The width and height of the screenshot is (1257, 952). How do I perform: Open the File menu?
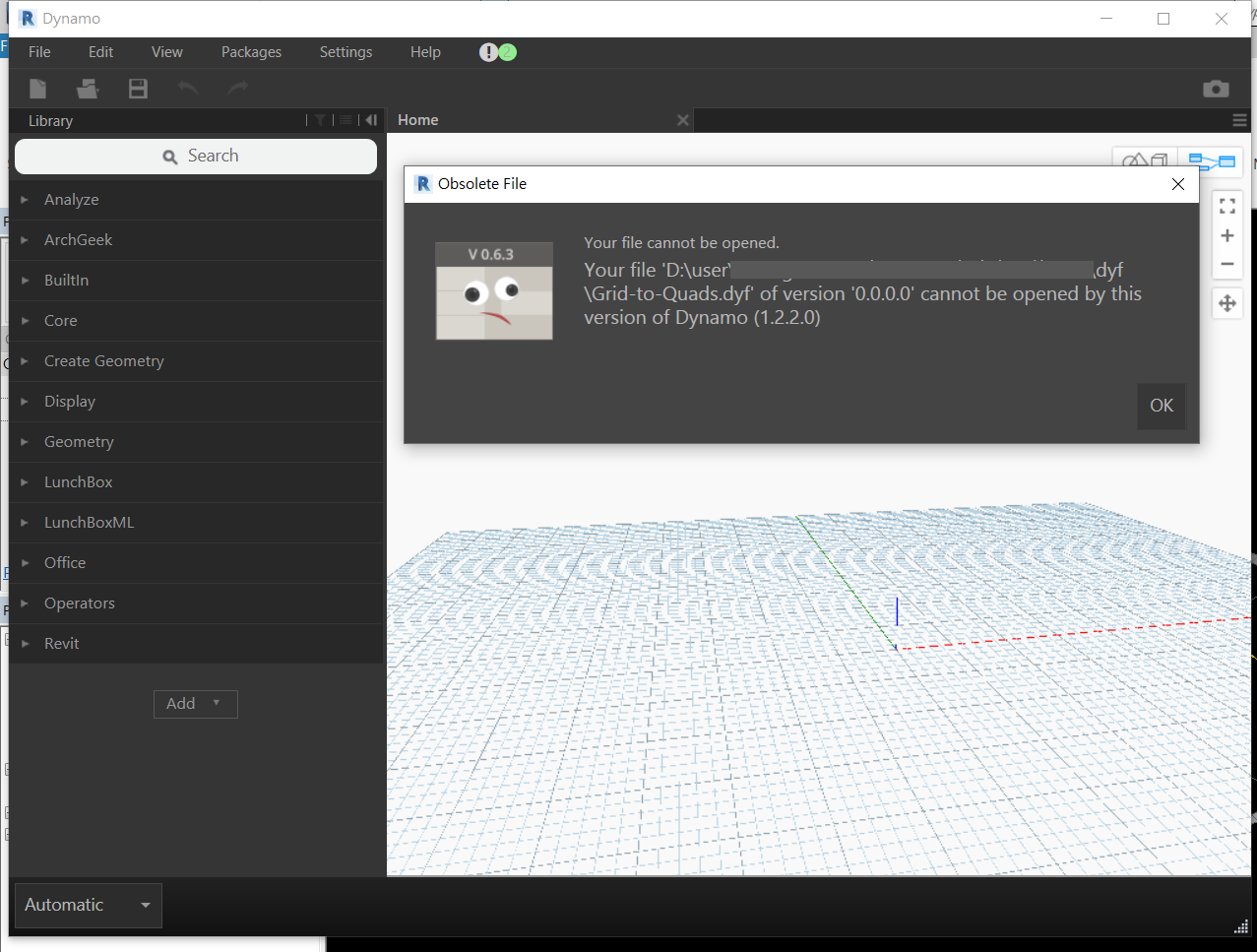coord(39,52)
